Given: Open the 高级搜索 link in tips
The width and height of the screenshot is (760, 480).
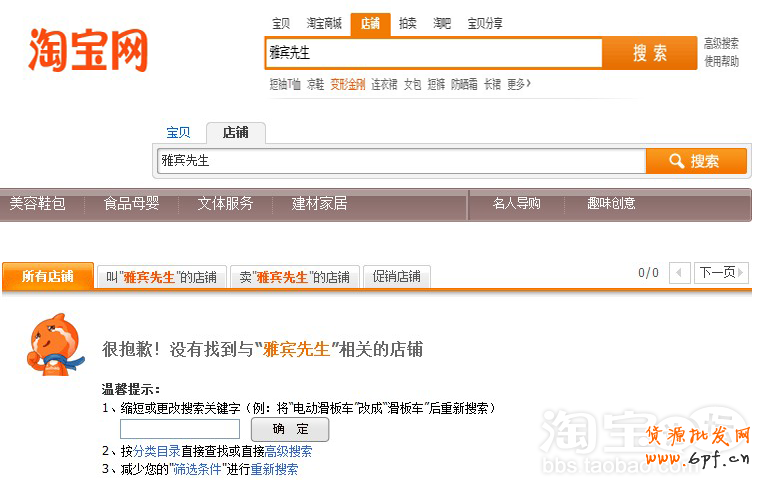Looking at the screenshot, I should pos(288,451).
